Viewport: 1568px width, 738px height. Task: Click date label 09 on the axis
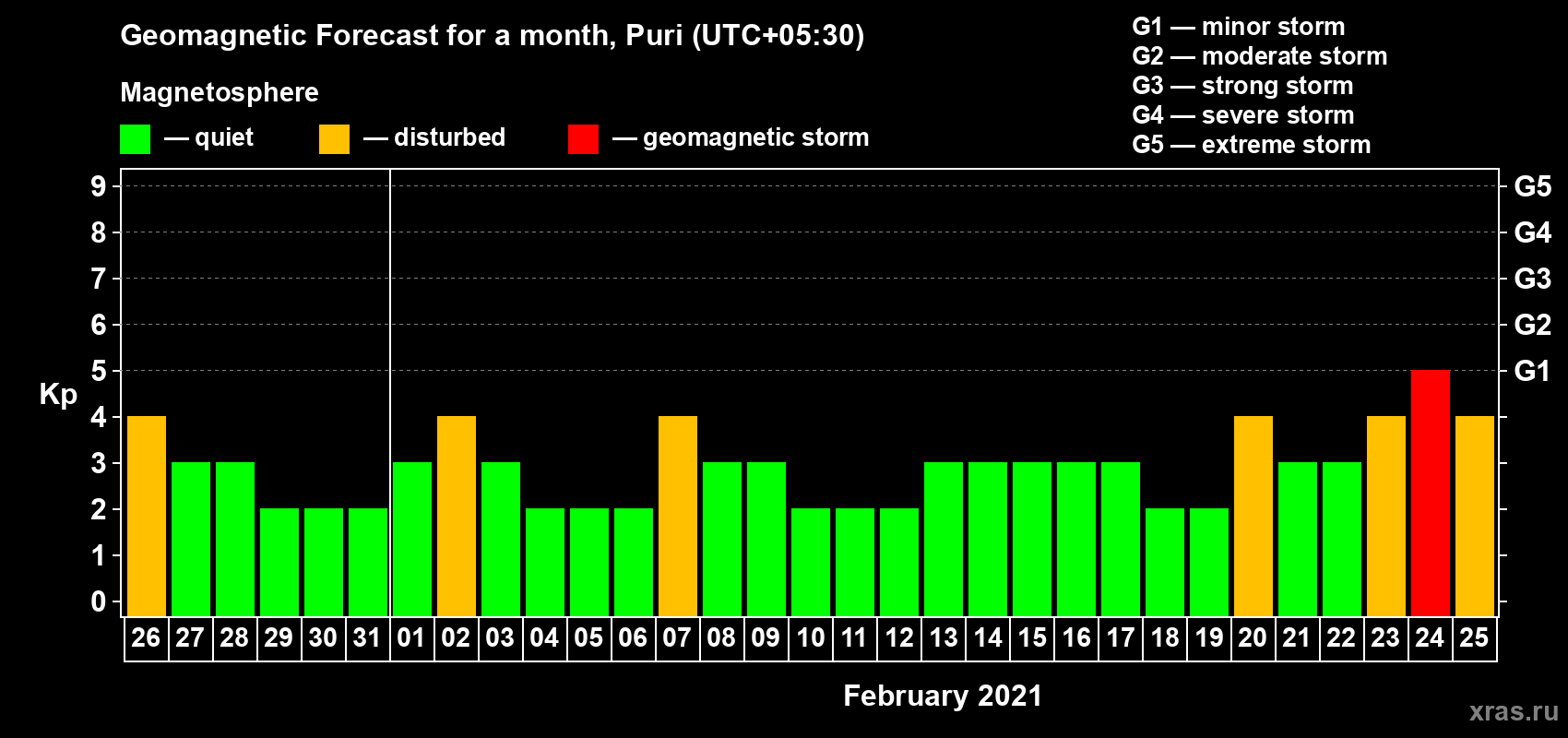(766, 637)
